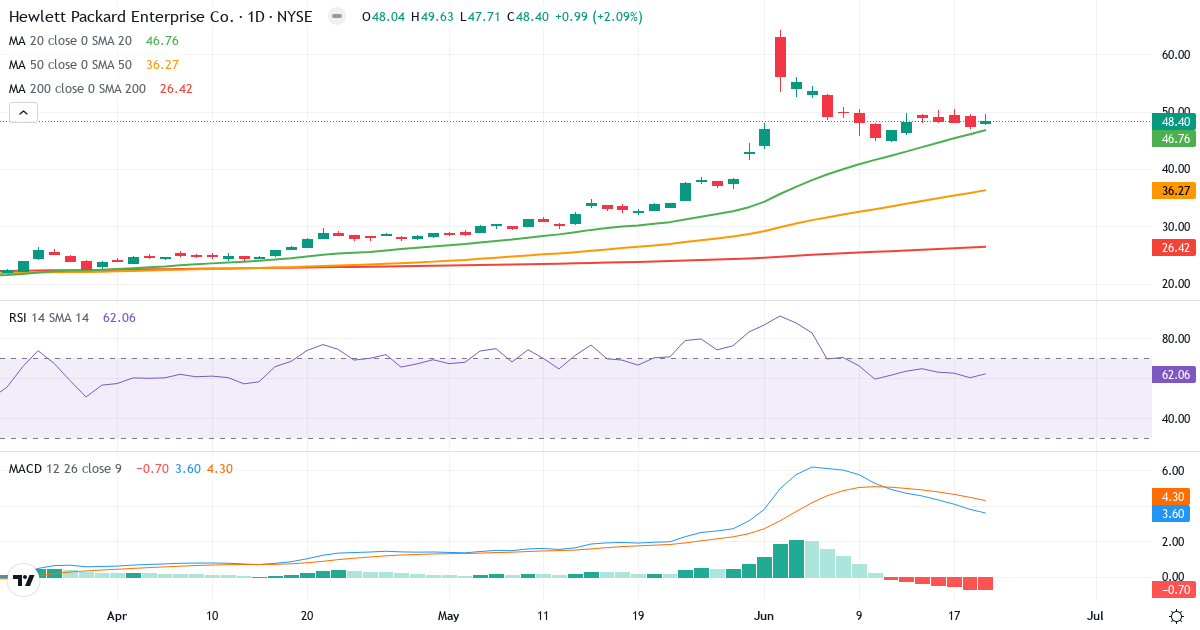The height and width of the screenshot is (630, 1200).
Task: Click the TradingView logo icon
Action: [24, 579]
